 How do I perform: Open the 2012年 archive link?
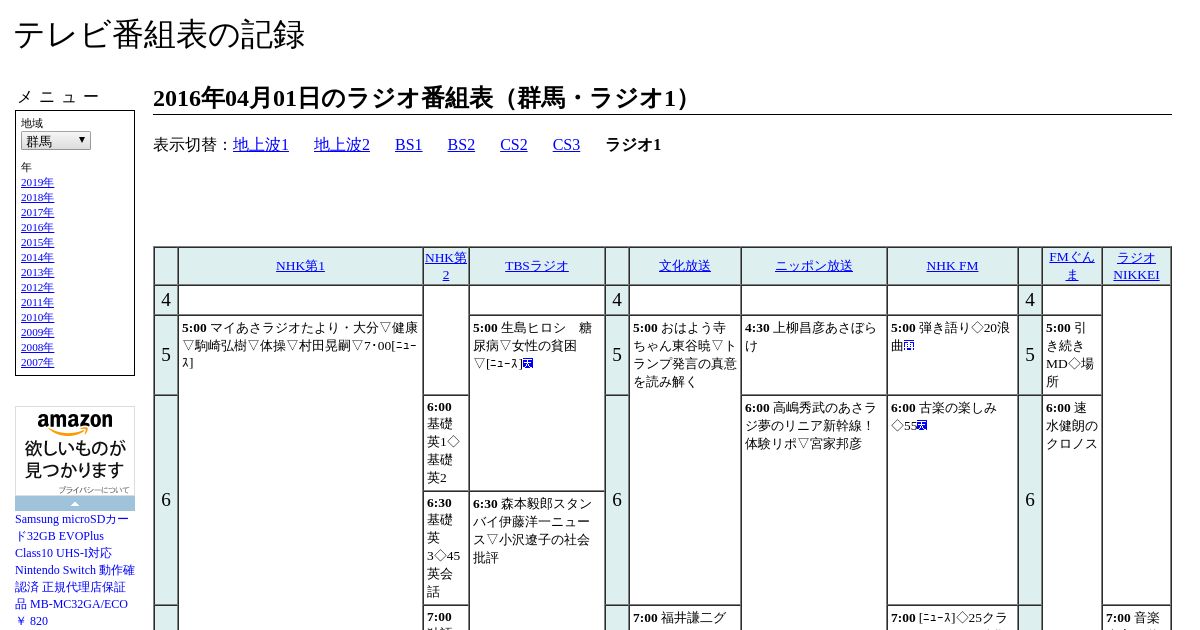37,287
